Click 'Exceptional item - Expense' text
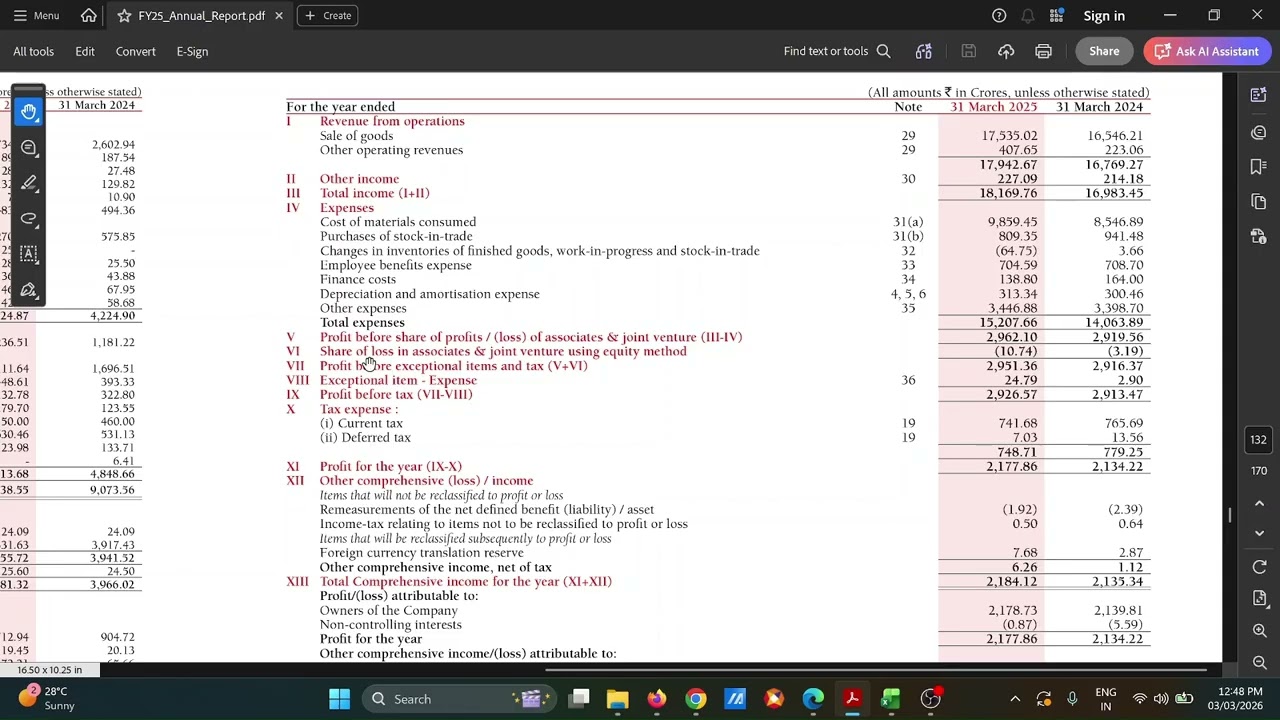 click(x=398, y=380)
